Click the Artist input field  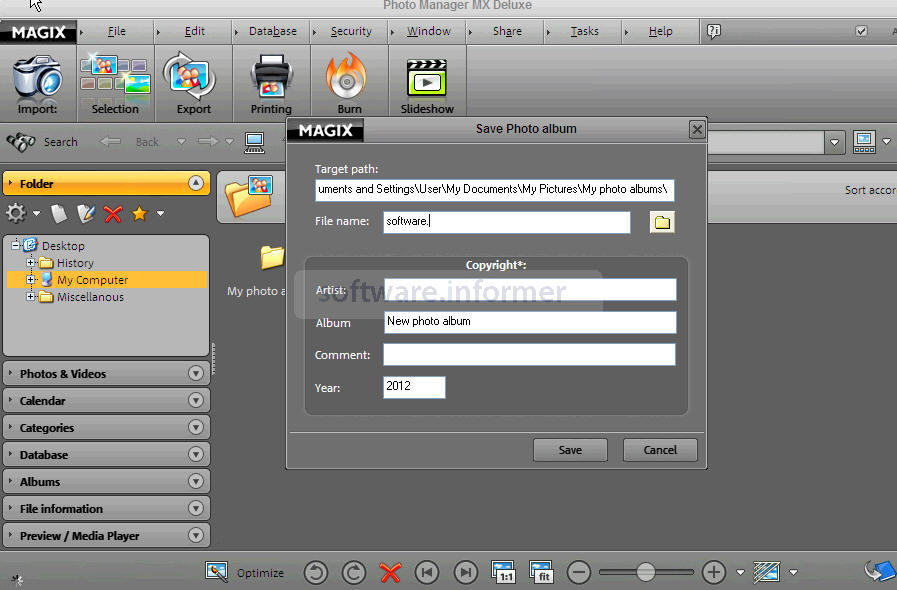coord(530,290)
